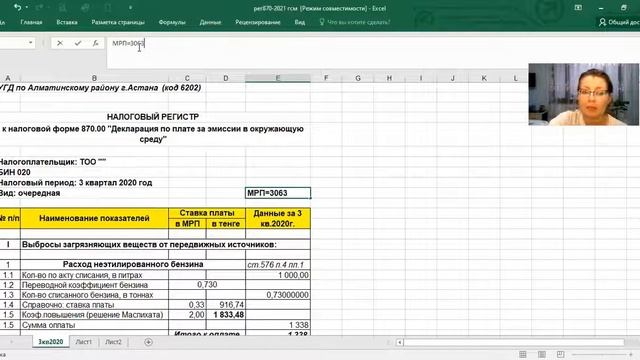Click the text Налоговый период: 3 квартал 2020 год

pos(76,183)
